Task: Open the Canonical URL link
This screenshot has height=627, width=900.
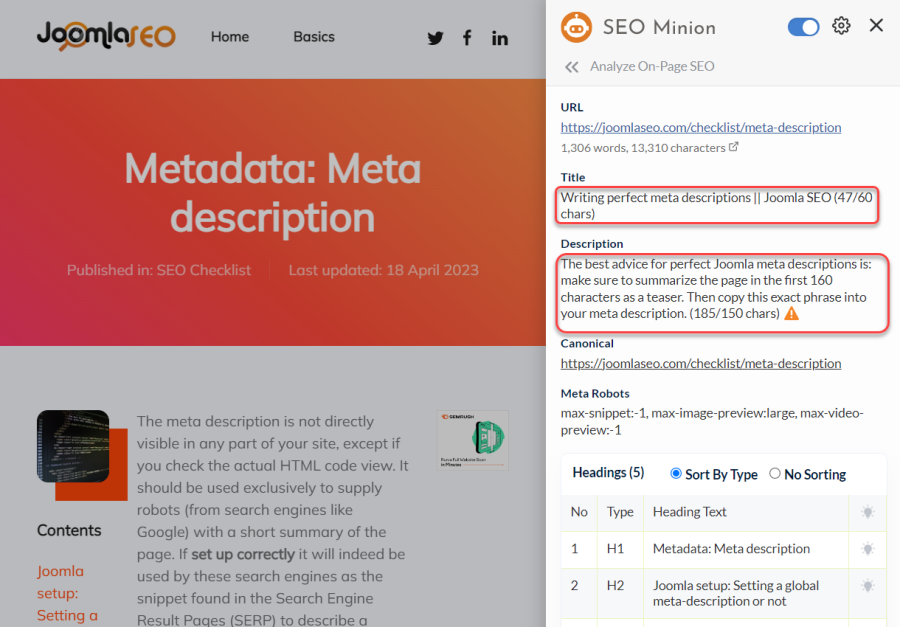Action: point(701,363)
